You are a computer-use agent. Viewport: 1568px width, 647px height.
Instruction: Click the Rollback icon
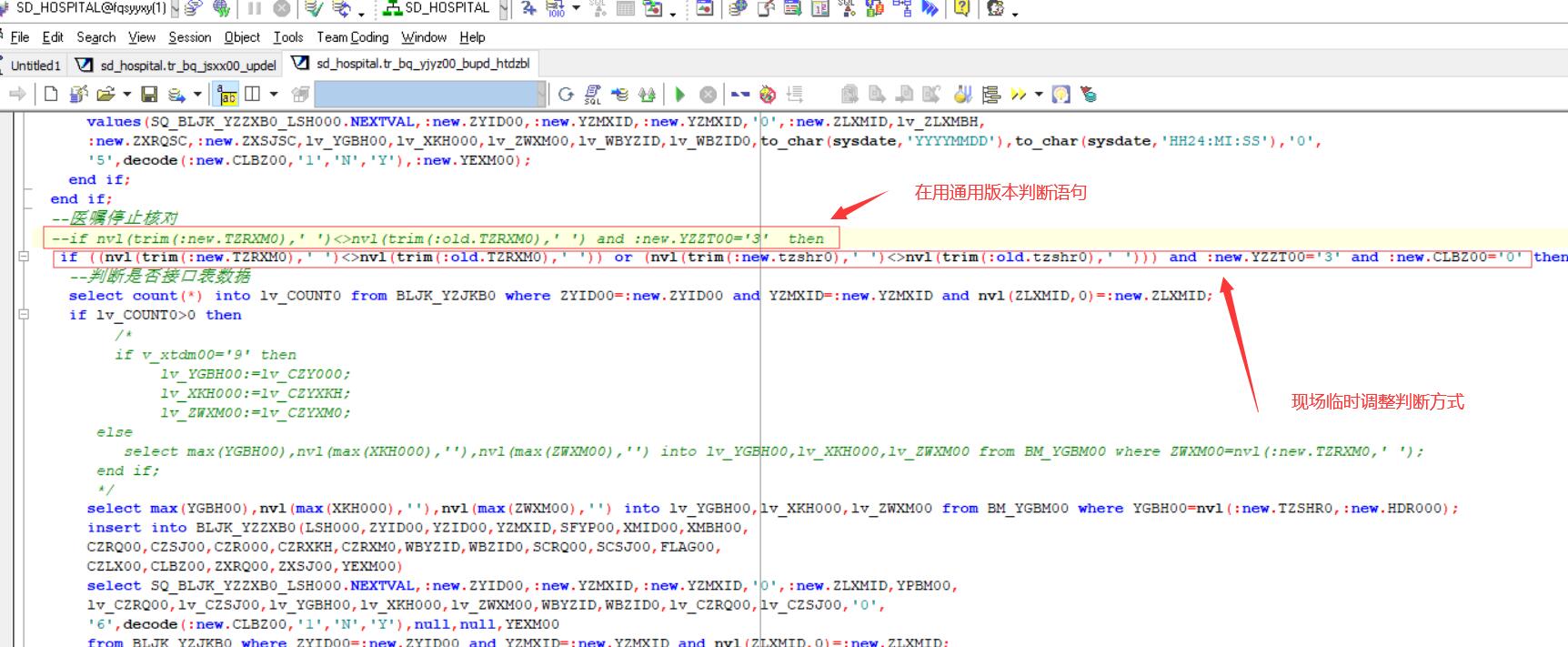pyautogui.click(x=342, y=9)
